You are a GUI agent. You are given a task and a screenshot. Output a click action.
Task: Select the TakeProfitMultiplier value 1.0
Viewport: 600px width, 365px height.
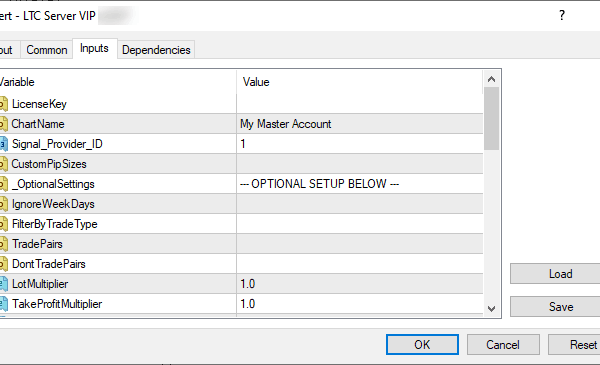[248, 304]
